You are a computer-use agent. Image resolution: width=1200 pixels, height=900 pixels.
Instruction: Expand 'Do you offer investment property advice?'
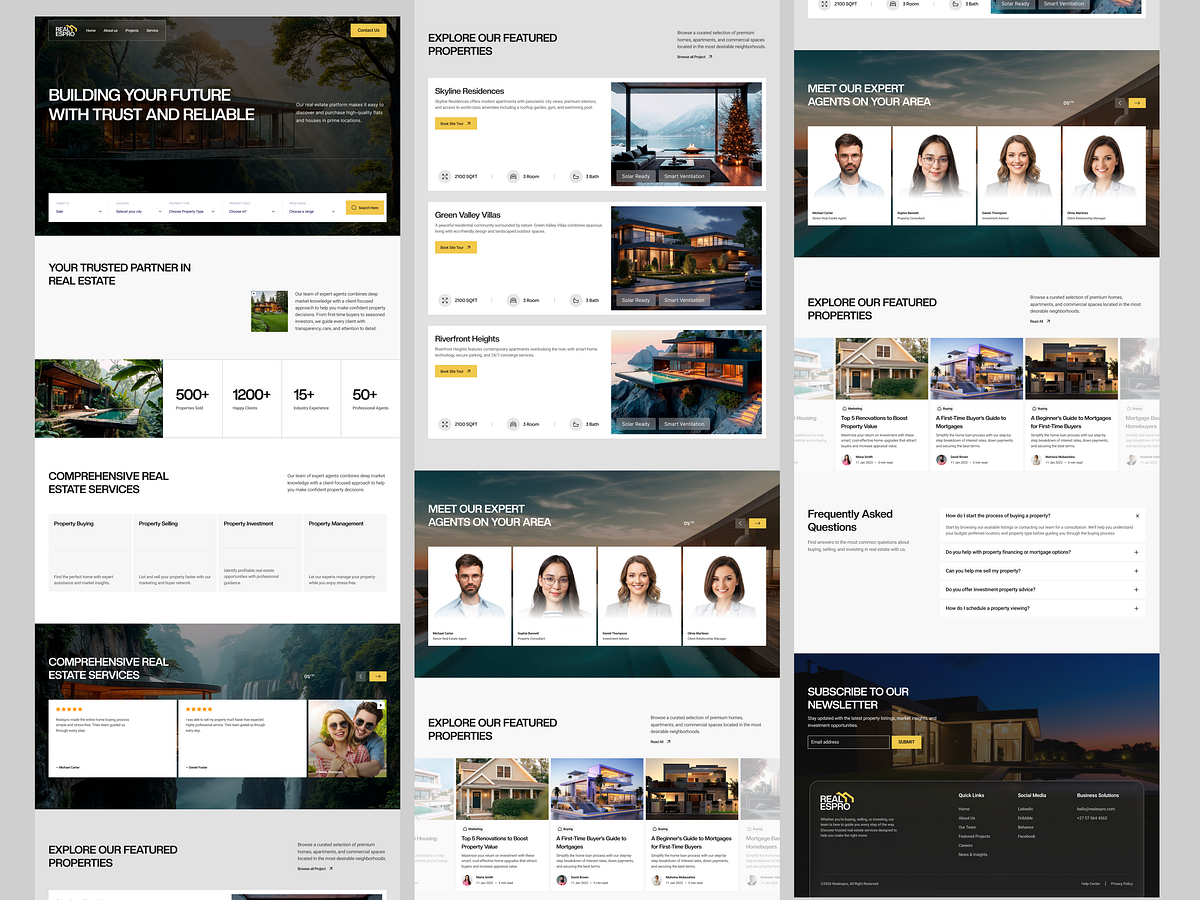(1043, 589)
